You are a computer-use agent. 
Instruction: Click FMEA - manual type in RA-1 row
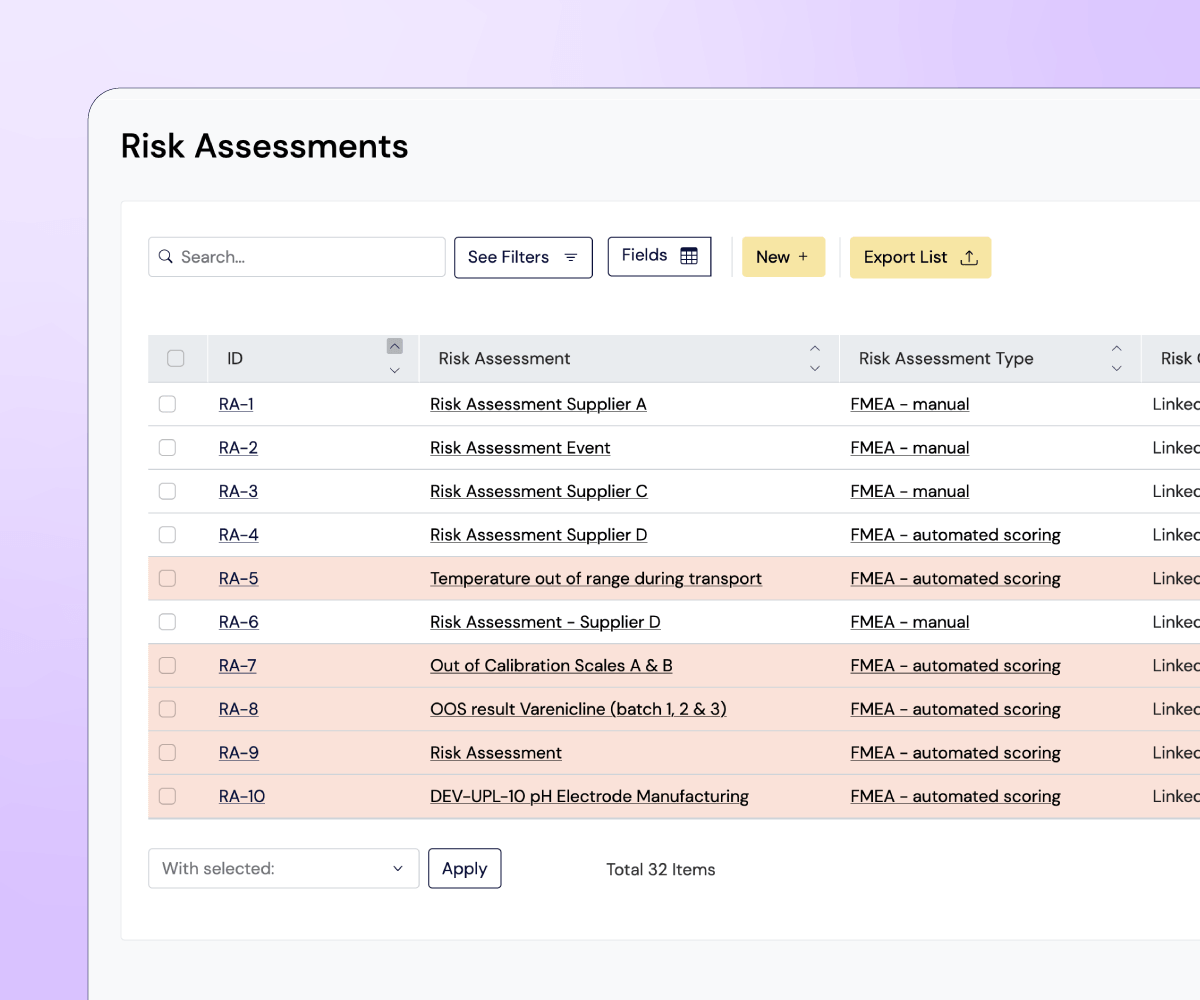910,404
